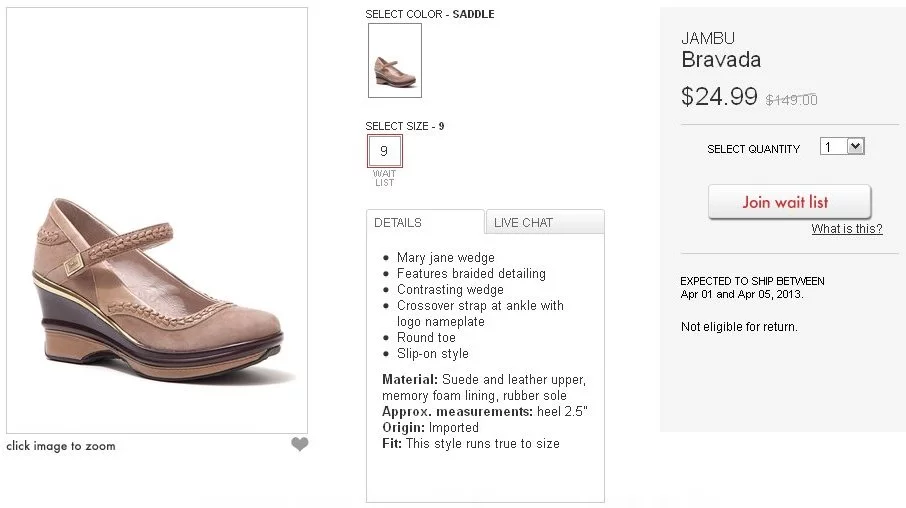Screen dimensions: 906x508
Task: Follow the "What is this?" link
Action: (x=846, y=229)
